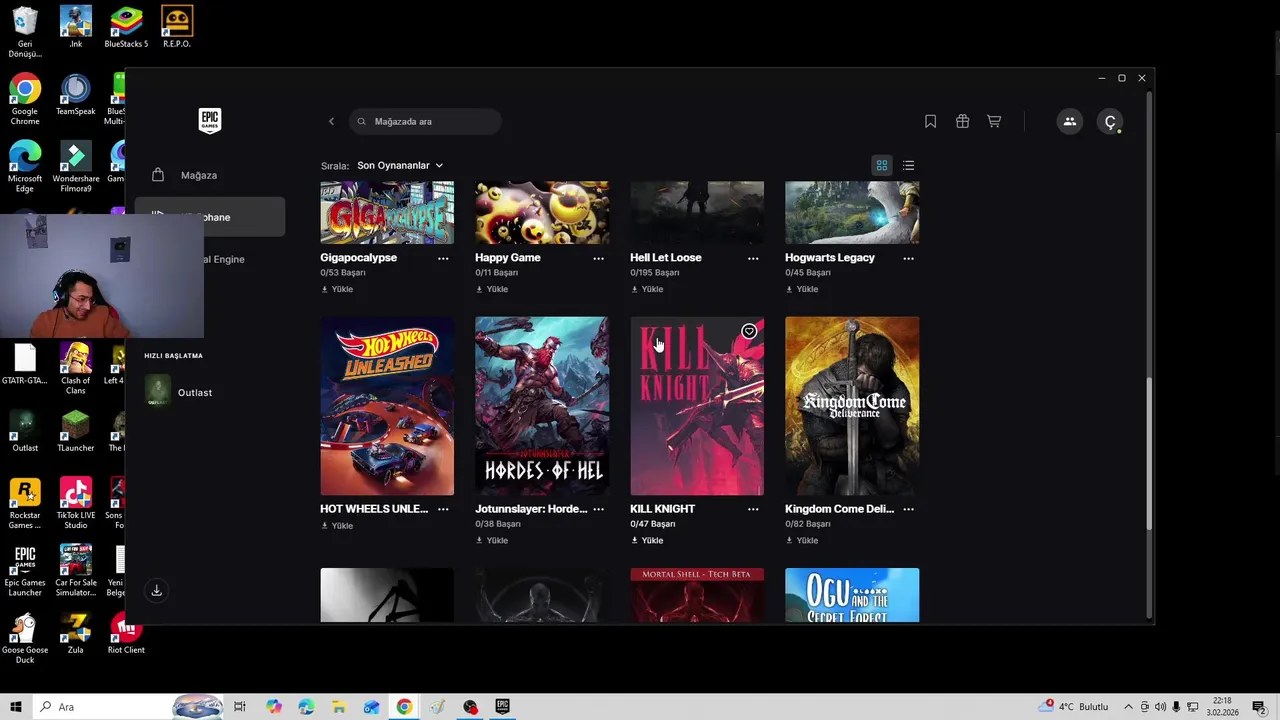Open TeamSpeak desktop icon

click(x=75, y=95)
